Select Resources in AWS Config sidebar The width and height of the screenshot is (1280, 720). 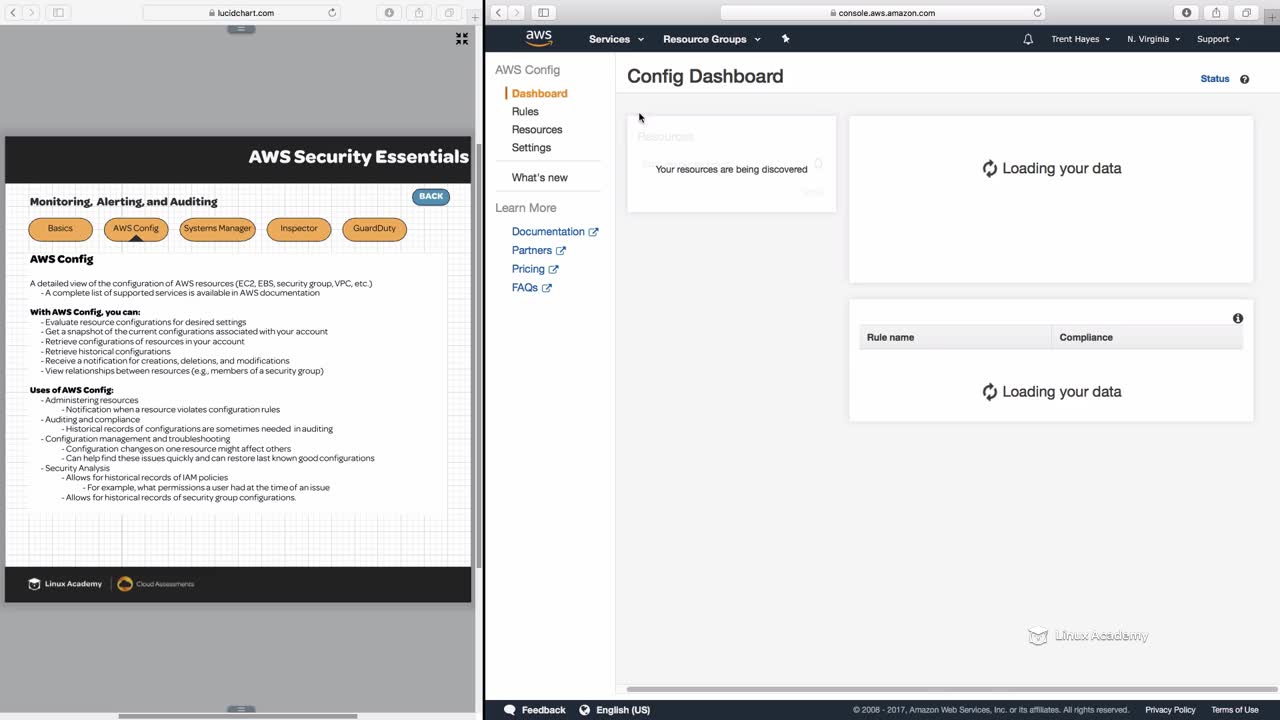537,130
